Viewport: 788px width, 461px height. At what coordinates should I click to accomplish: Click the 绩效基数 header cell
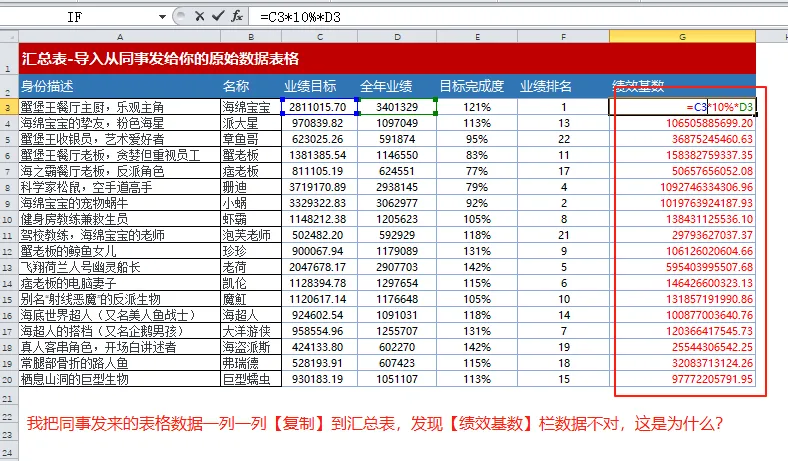[x=682, y=86]
